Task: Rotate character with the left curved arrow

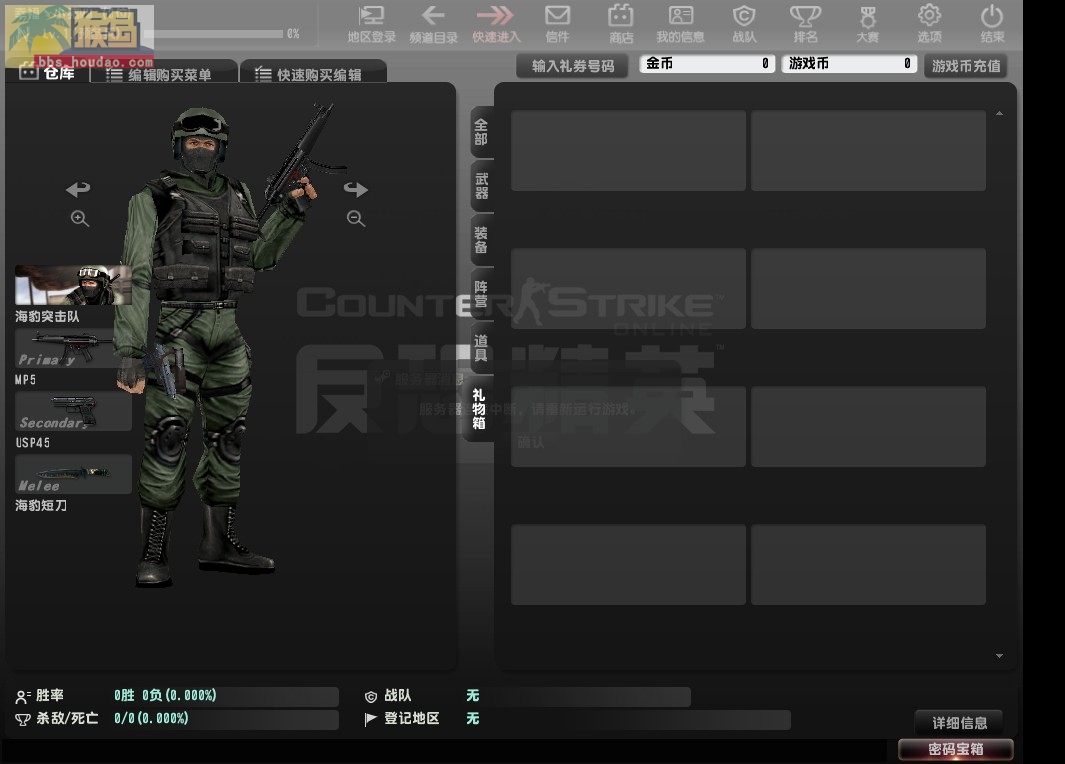Action: point(78,189)
